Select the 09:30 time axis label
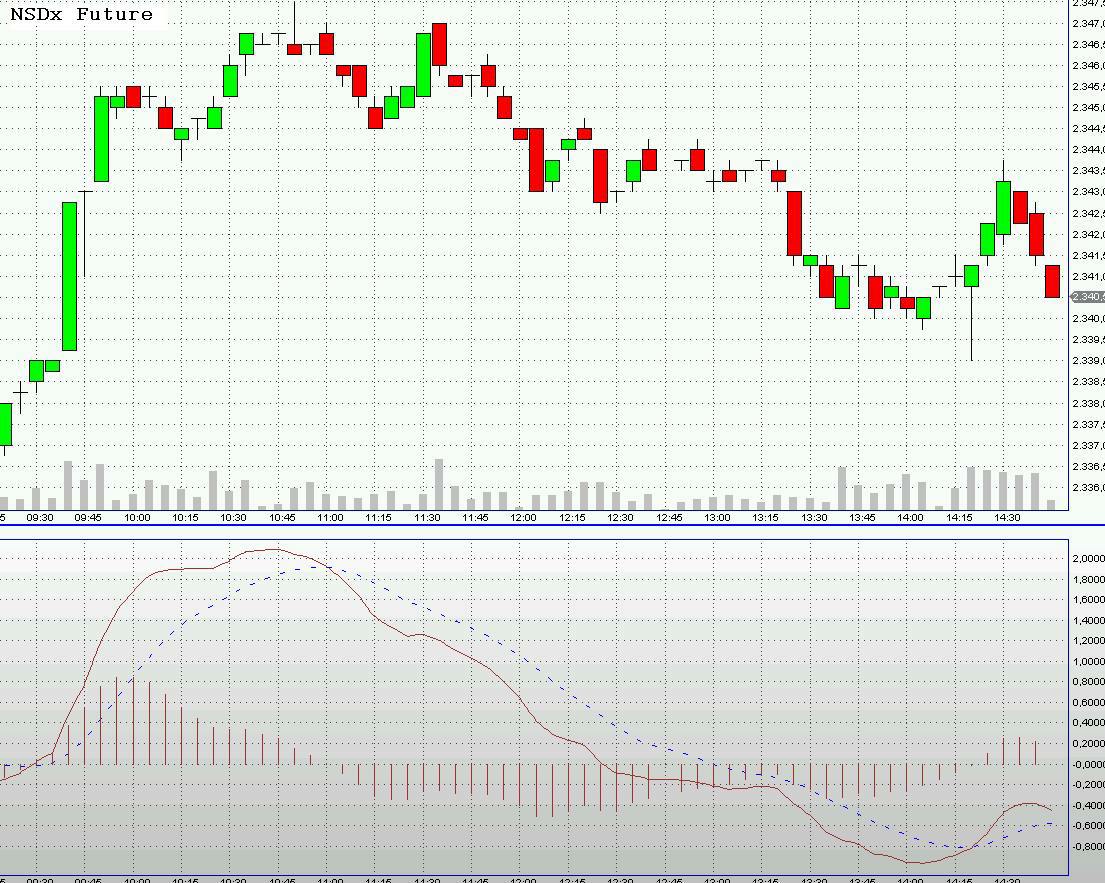This screenshot has height=883, width=1105. tap(39, 518)
